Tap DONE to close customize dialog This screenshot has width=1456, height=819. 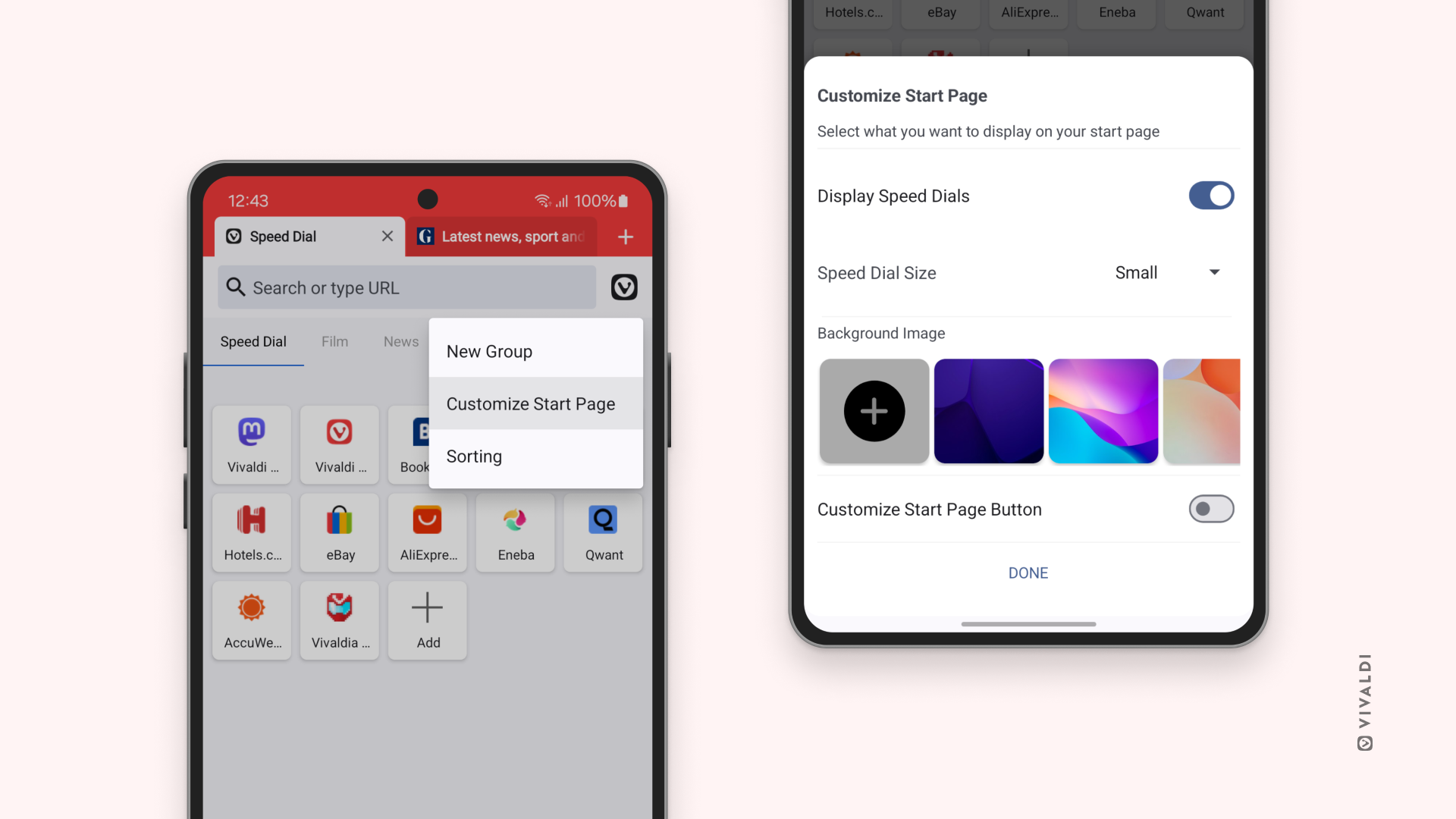[x=1028, y=573]
